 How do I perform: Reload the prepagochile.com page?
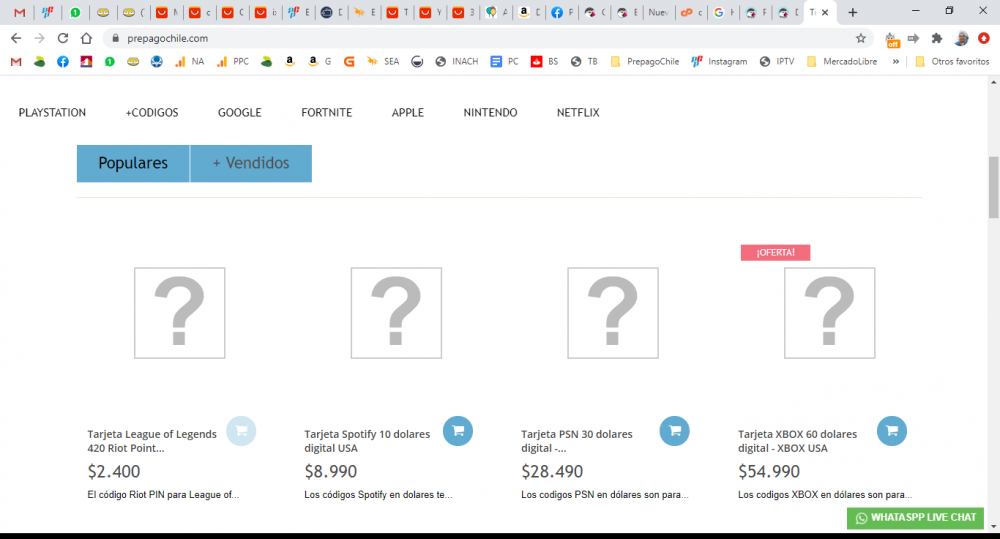point(62,38)
